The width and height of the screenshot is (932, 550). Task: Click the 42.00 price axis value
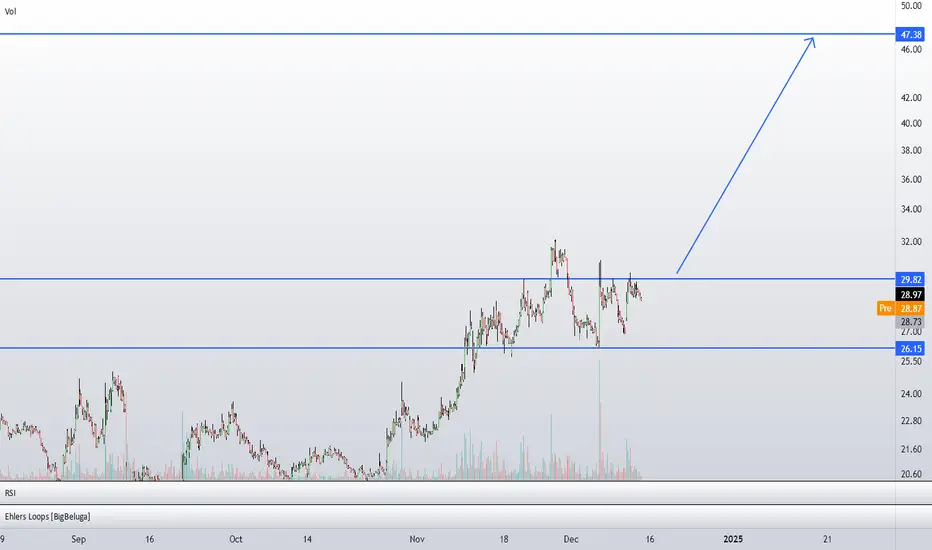pos(911,98)
